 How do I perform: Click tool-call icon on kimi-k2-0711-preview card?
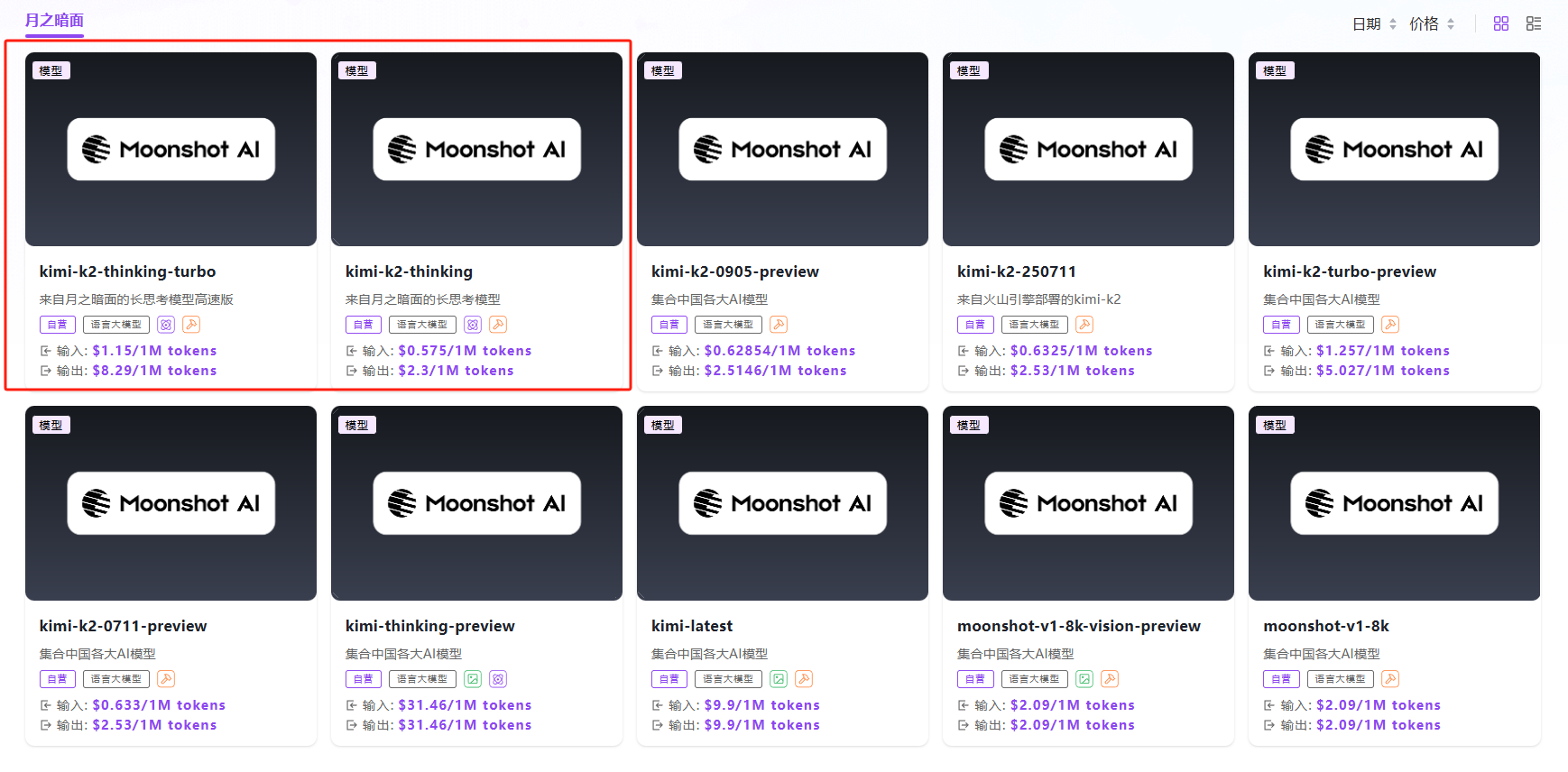click(x=166, y=679)
